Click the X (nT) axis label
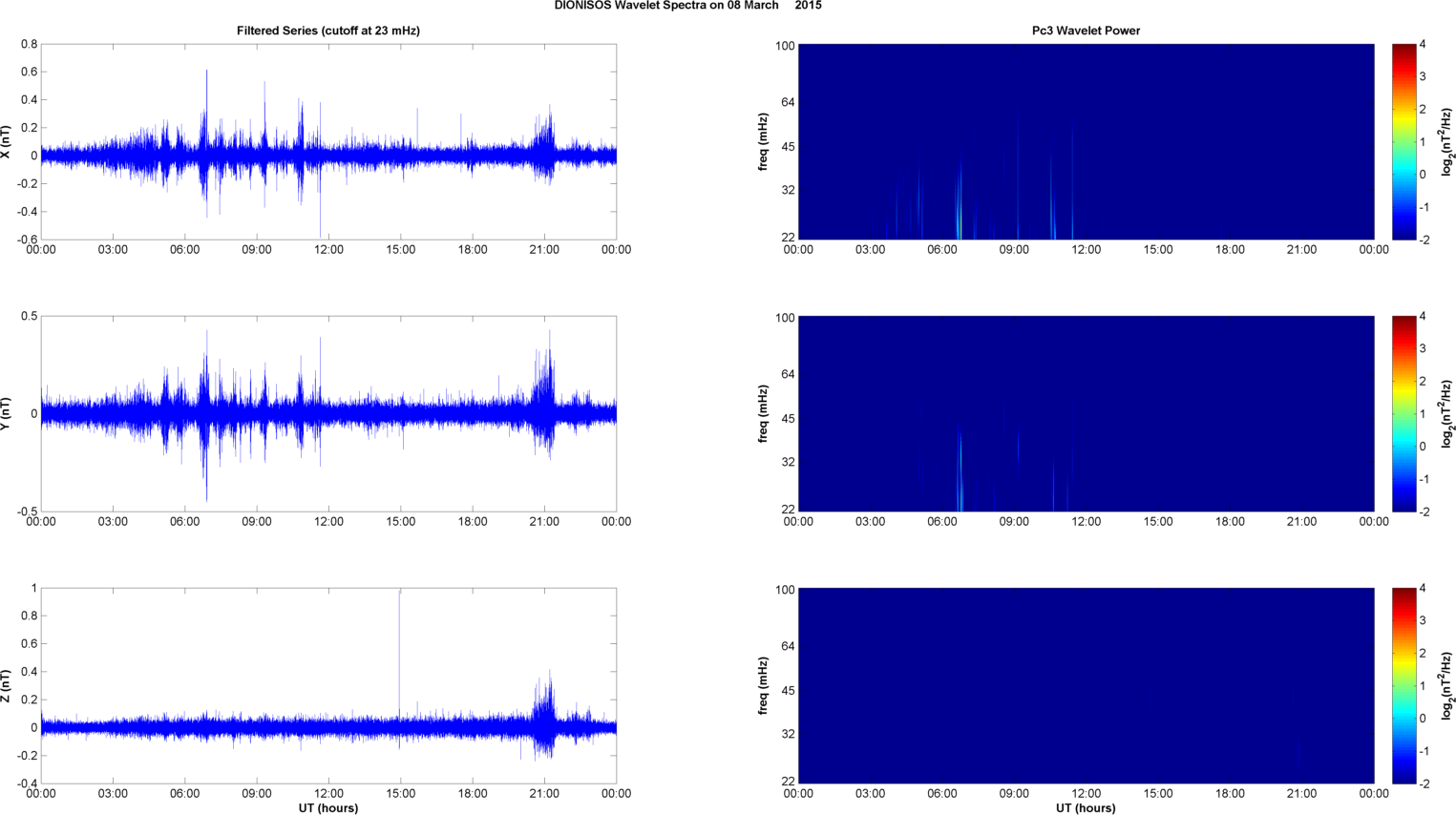Image resolution: width=1456 pixels, height=815 pixels. [x=6, y=141]
